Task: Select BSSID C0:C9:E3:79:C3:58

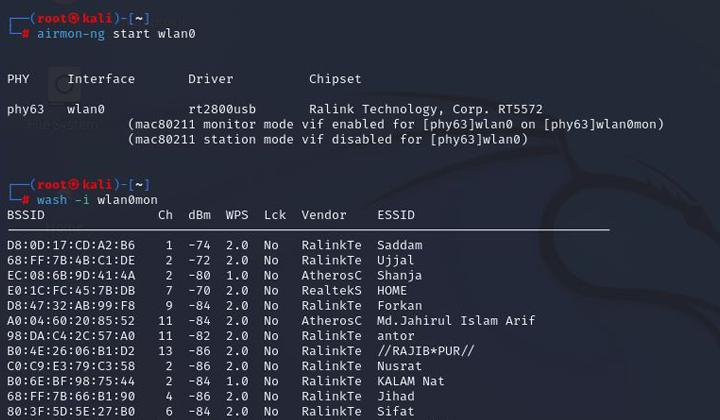Action: tap(71, 366)
